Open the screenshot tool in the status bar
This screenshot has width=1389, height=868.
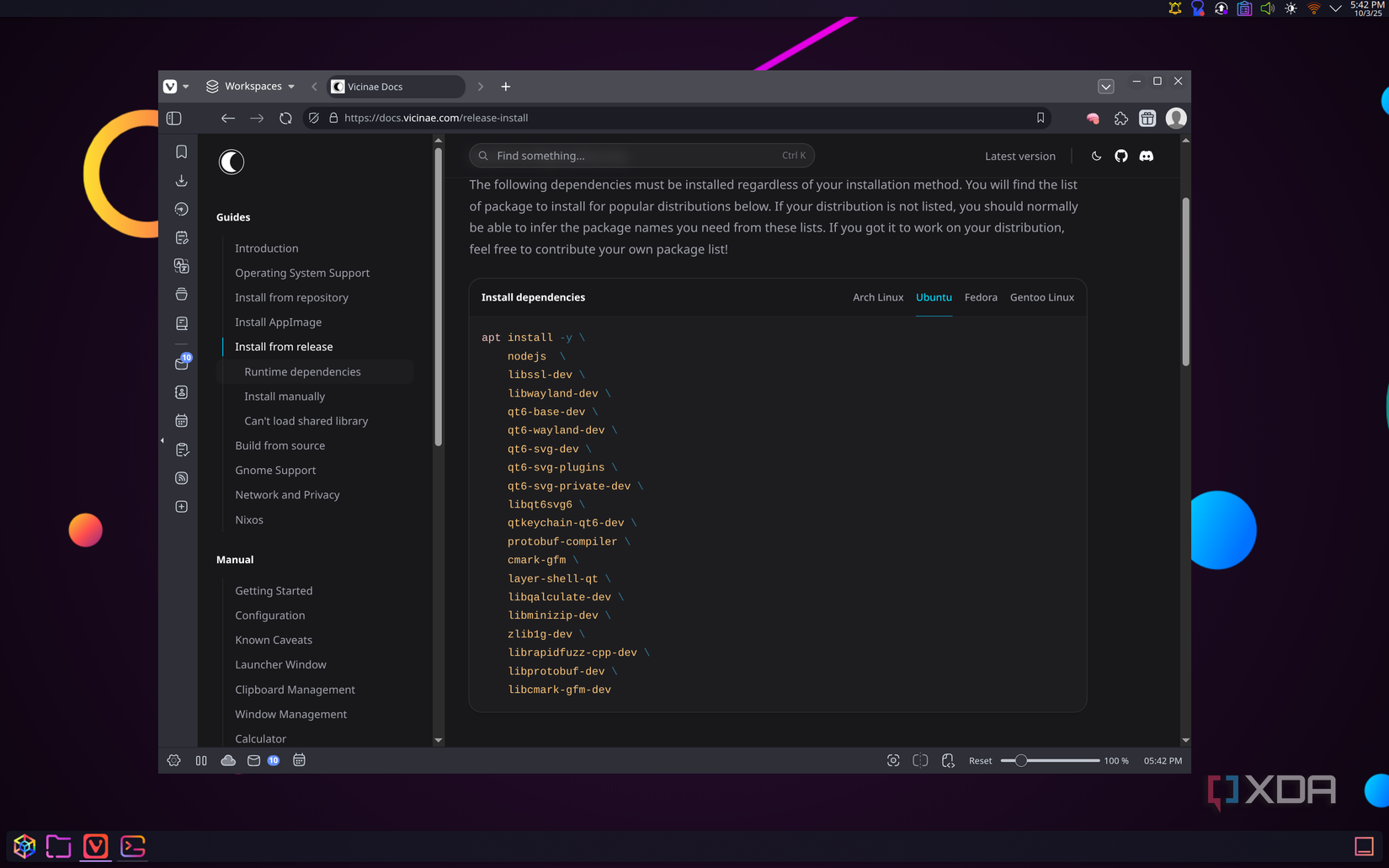(x=893, y=760)
